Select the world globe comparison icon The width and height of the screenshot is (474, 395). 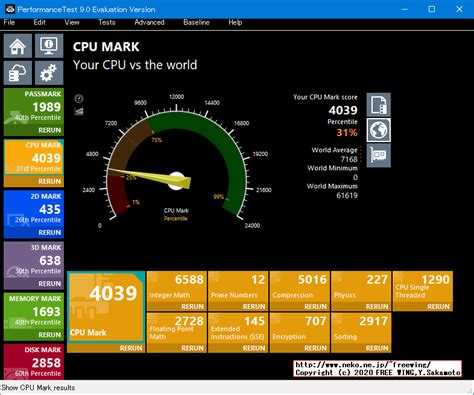pyautogui.click(x=379, y=130)
